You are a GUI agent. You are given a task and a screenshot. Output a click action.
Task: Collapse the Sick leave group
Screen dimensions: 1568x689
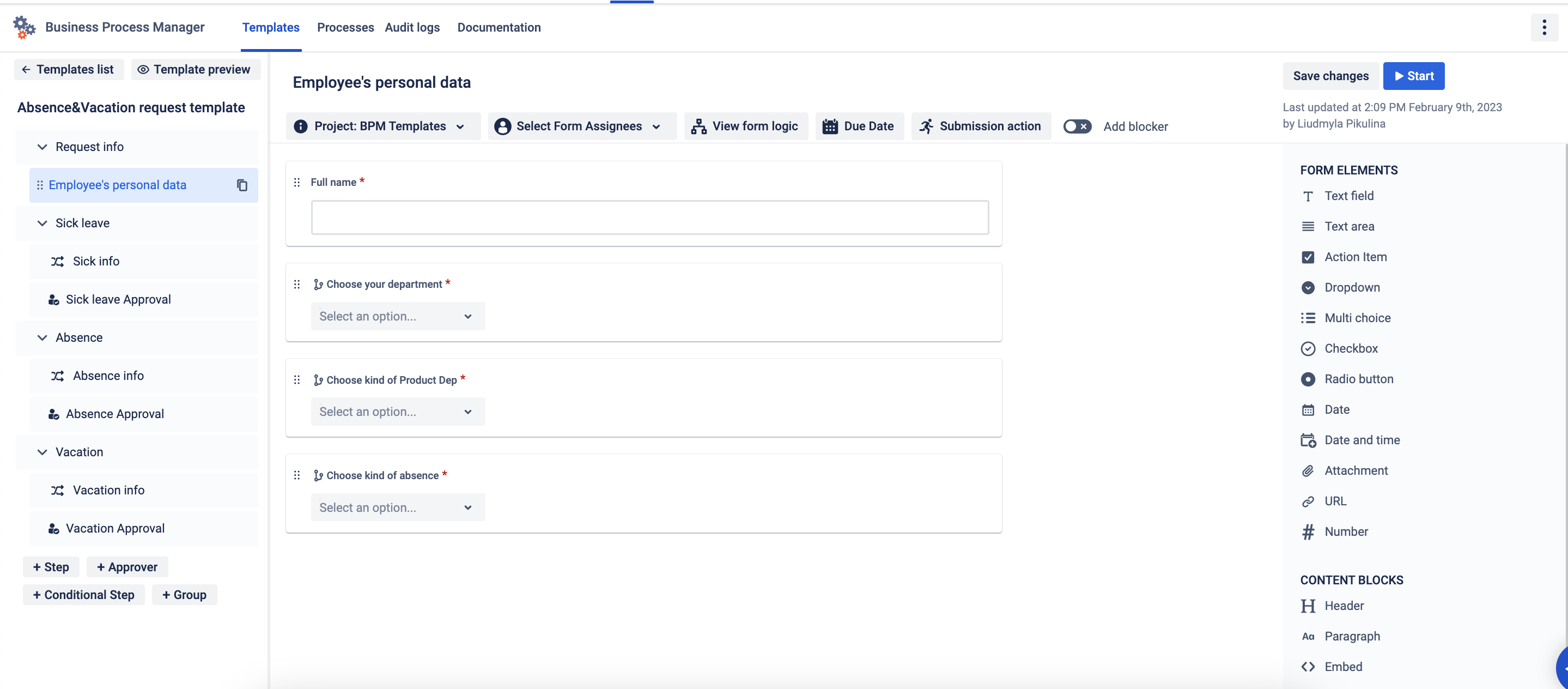click(x=42, y=223)
